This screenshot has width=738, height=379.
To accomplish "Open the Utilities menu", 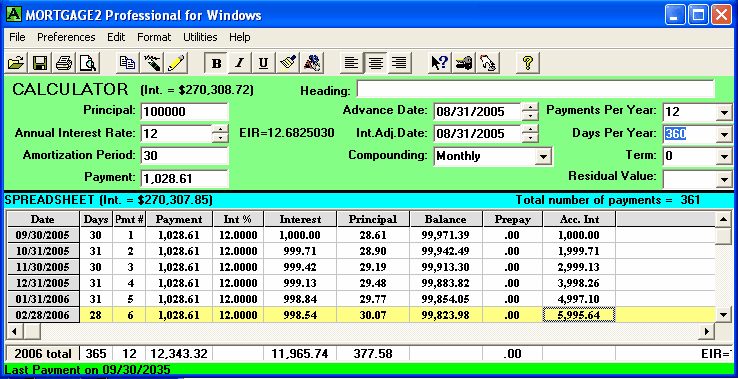I will click(200, 37).
